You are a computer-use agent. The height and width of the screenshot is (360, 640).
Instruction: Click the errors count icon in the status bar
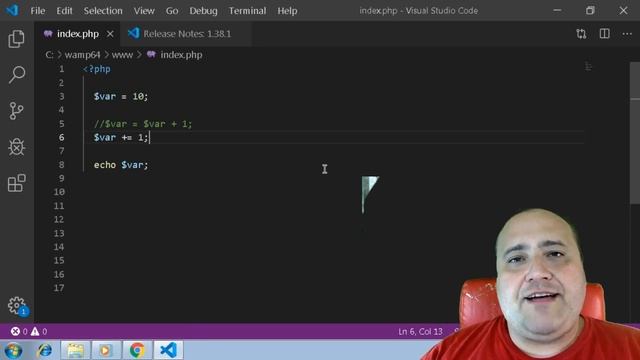[16, 331]
